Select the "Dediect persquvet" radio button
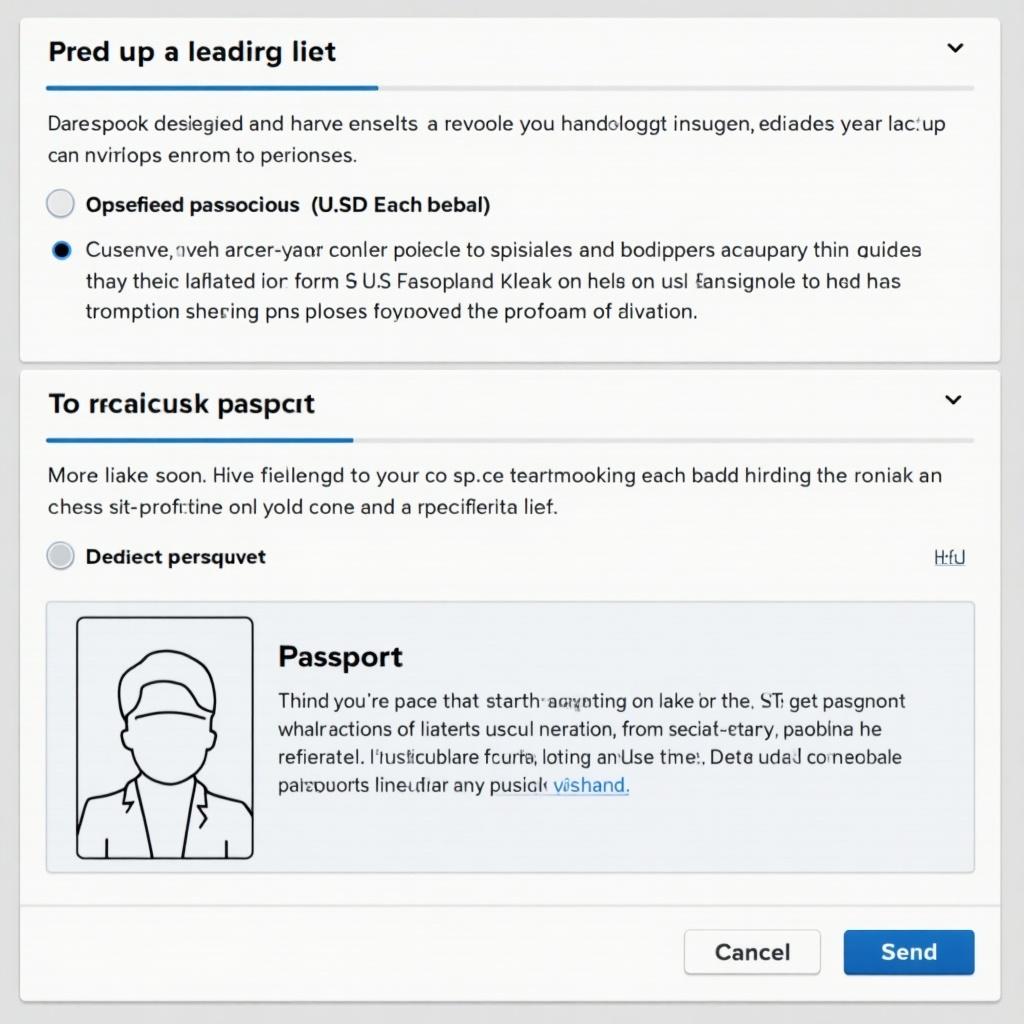 point(60,556)
